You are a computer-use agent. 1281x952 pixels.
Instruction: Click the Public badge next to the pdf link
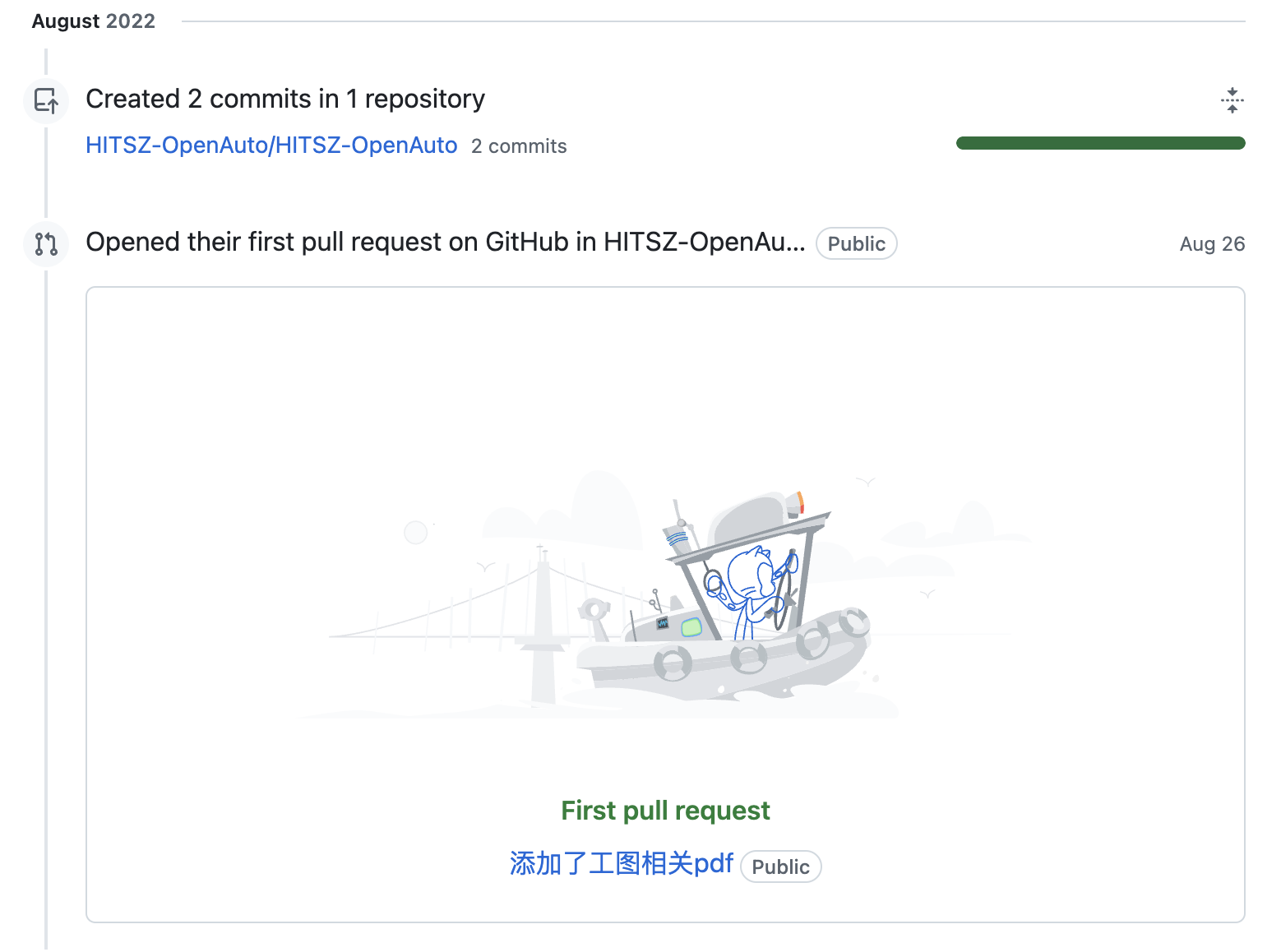[x=780, y=867]
